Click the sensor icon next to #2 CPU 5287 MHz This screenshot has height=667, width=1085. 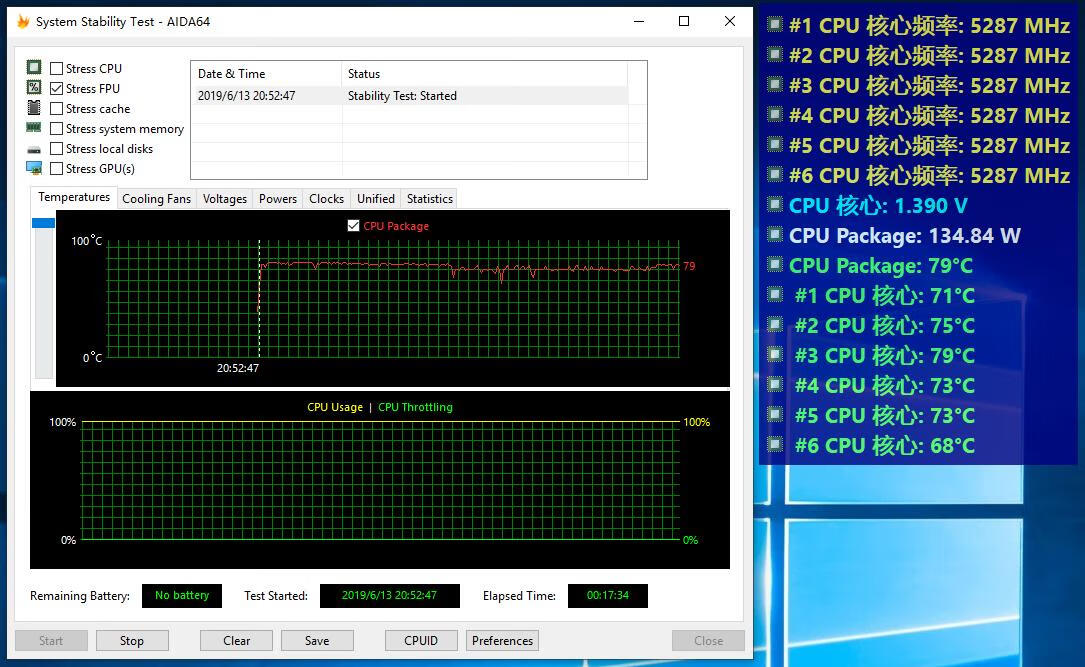[x=775, y=55]
